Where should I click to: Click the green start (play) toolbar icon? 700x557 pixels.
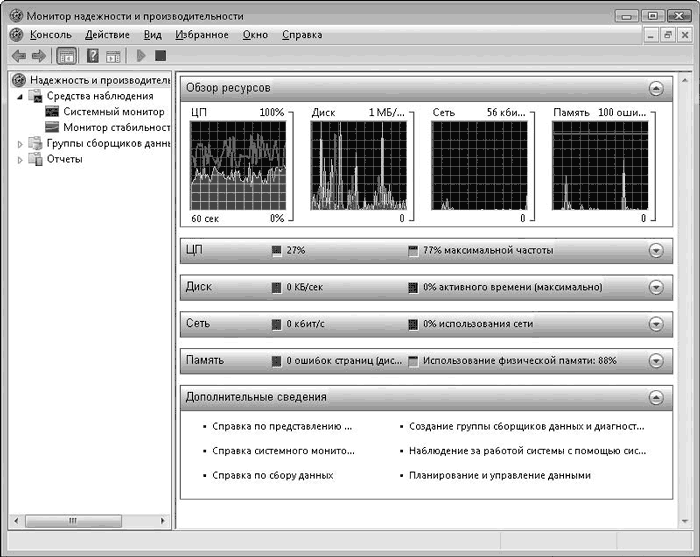[x=141, y=56]
